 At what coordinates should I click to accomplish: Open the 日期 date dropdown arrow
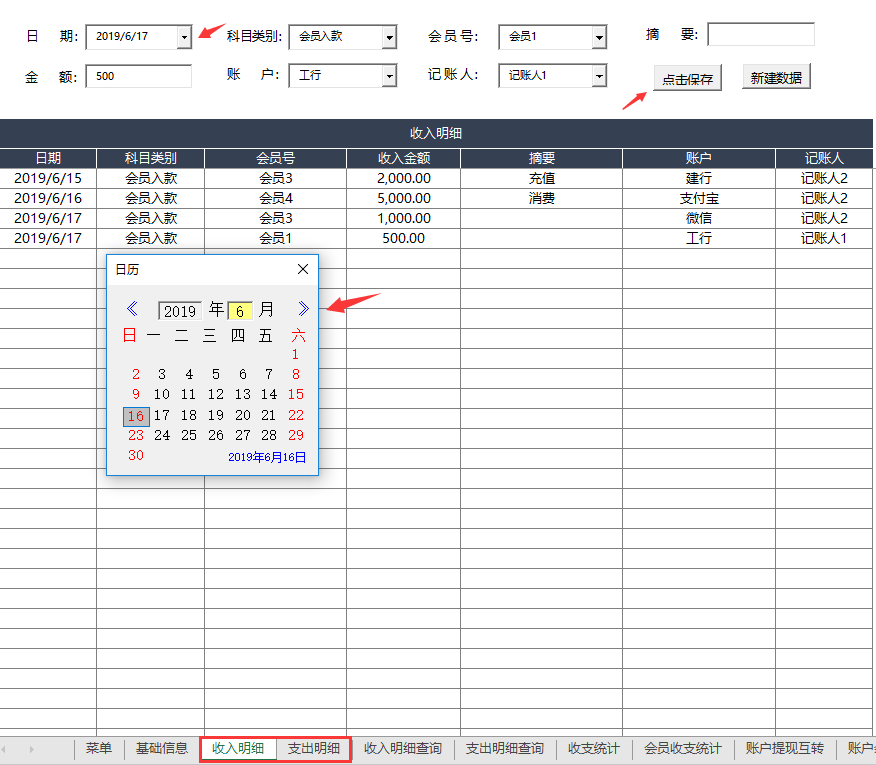[184, 37]
